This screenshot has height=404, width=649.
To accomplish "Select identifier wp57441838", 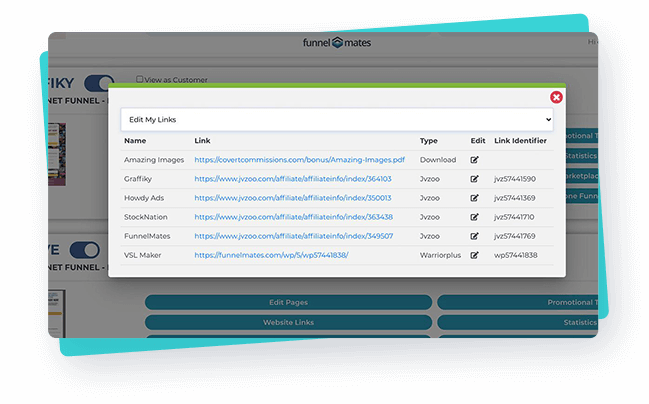I will pos(516,255).
